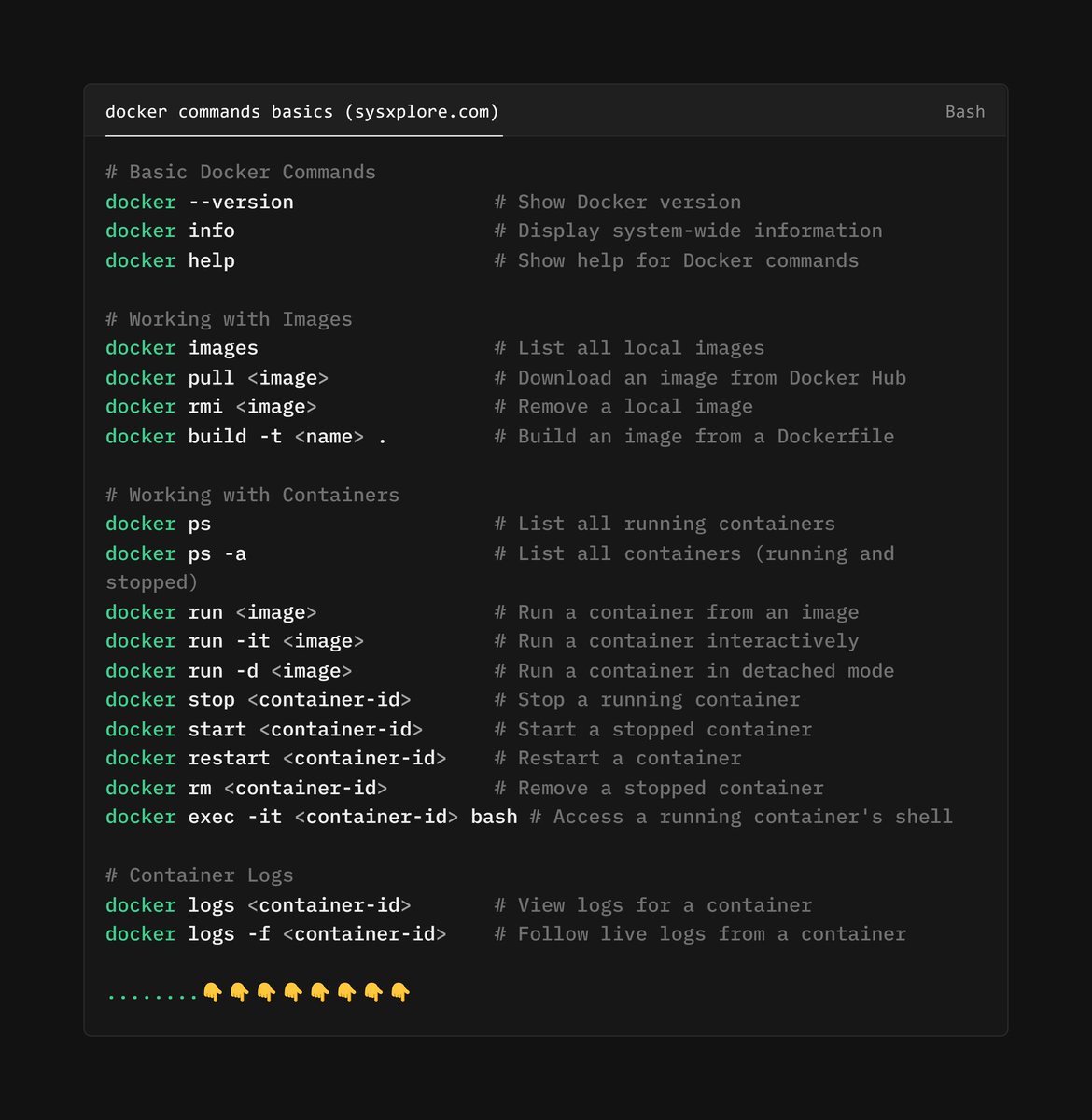Image resolution: width=1092 pixels, height=1120 pixels.
Task: Click the 'docker help' command
Action: 170,260
